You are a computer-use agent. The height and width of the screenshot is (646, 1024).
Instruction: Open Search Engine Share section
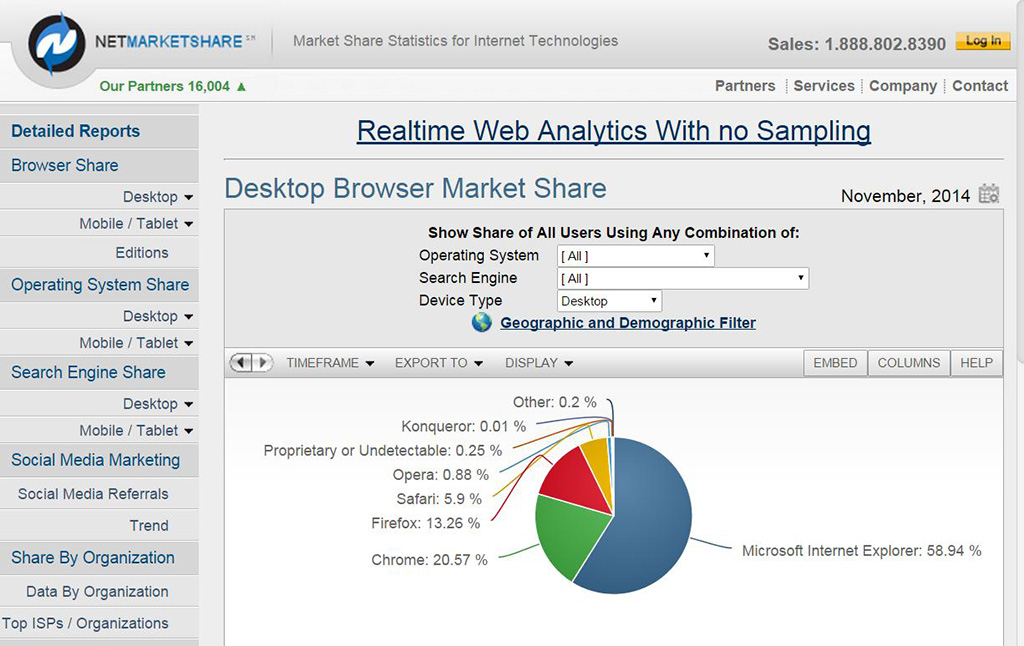click(x=88, y=372)
